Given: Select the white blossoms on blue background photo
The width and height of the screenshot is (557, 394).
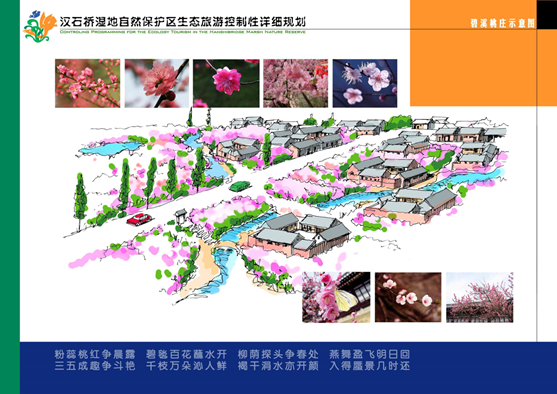Looking at the screenshot, I should [x=365, y=83].
